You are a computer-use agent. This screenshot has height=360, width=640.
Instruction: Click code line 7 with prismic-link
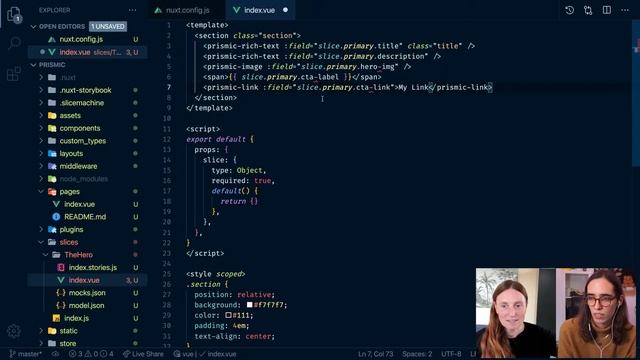(x=340, y=87)
